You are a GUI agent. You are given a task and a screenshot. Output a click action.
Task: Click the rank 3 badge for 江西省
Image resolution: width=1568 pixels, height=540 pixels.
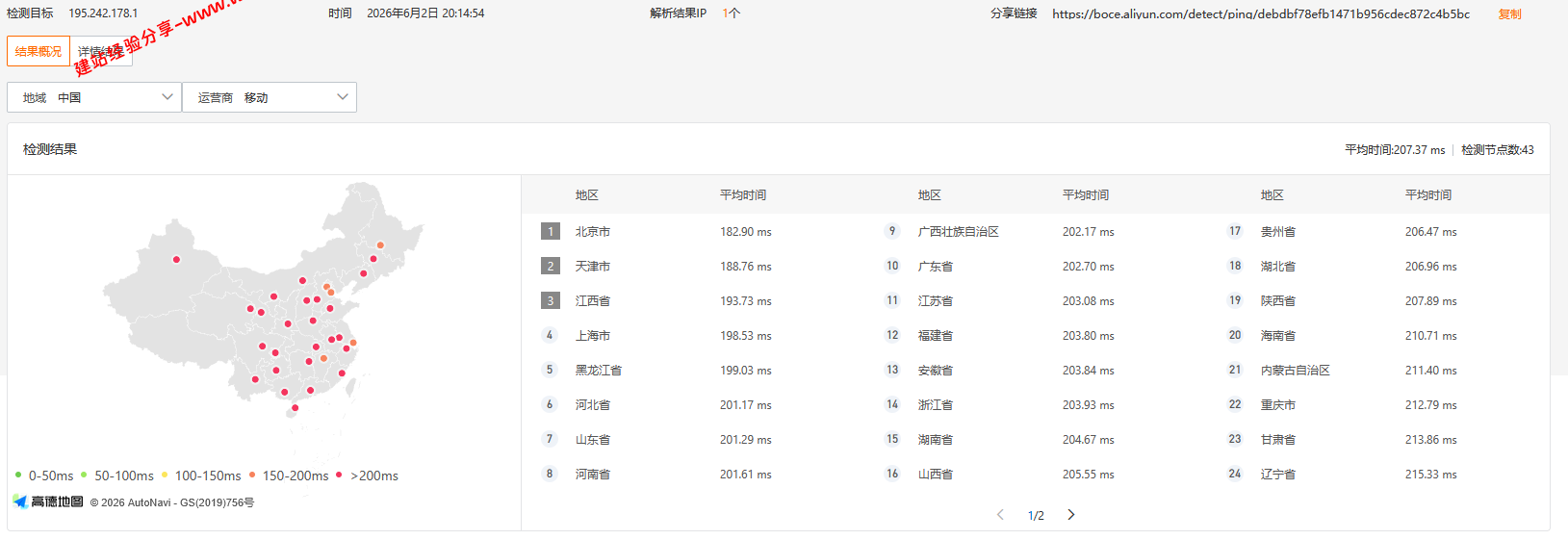click(x=551, y=300)
